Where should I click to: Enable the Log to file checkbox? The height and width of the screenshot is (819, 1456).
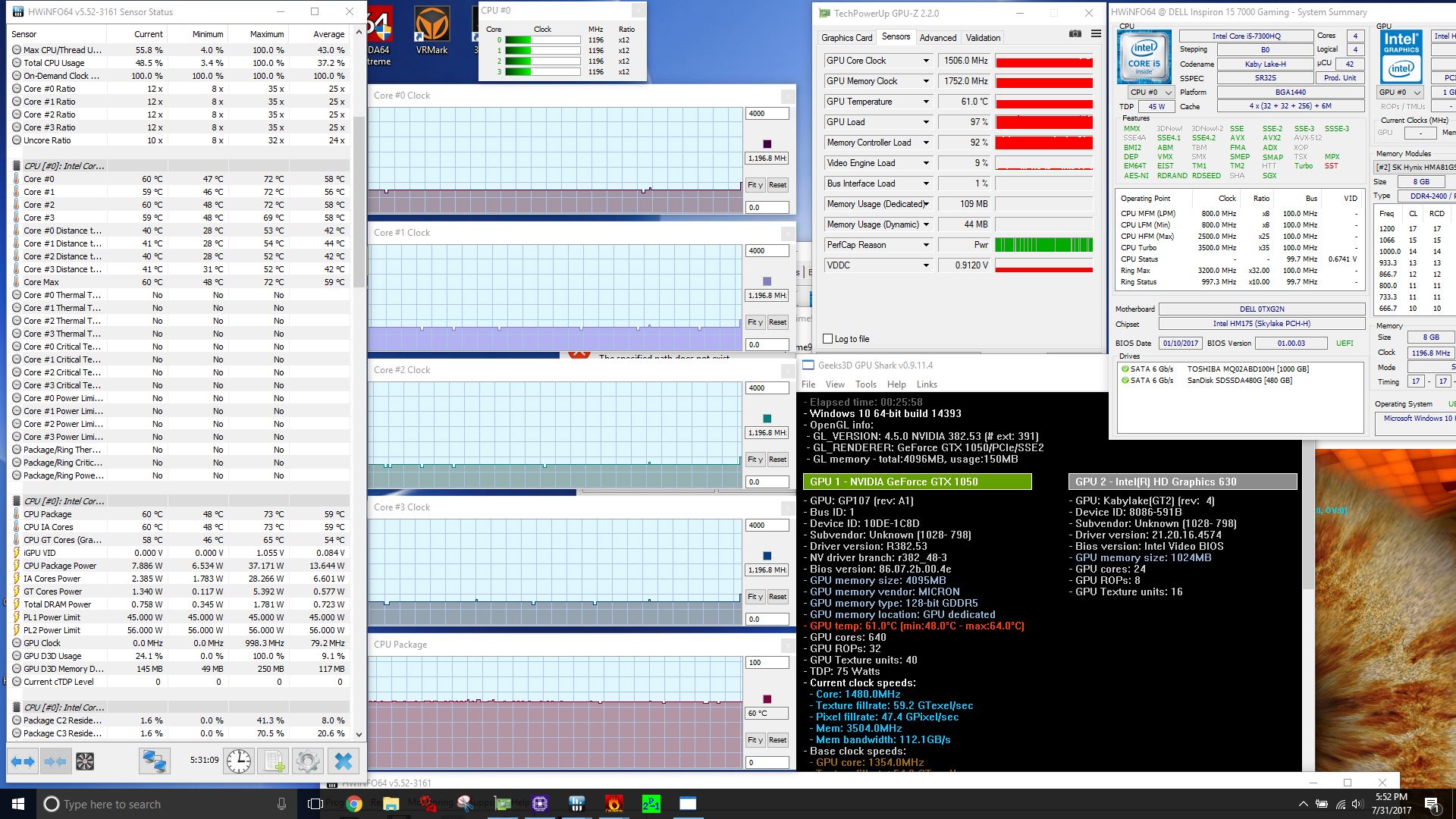[828, 339]
